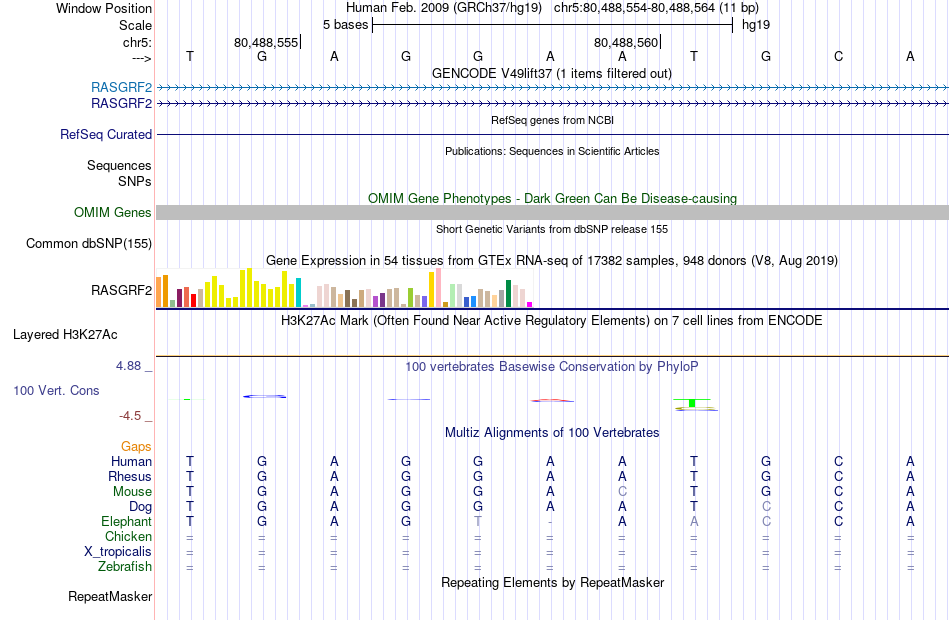
Task: Click 'Repeating Elements by RepeatMasker' title
Action: point(552,582)
